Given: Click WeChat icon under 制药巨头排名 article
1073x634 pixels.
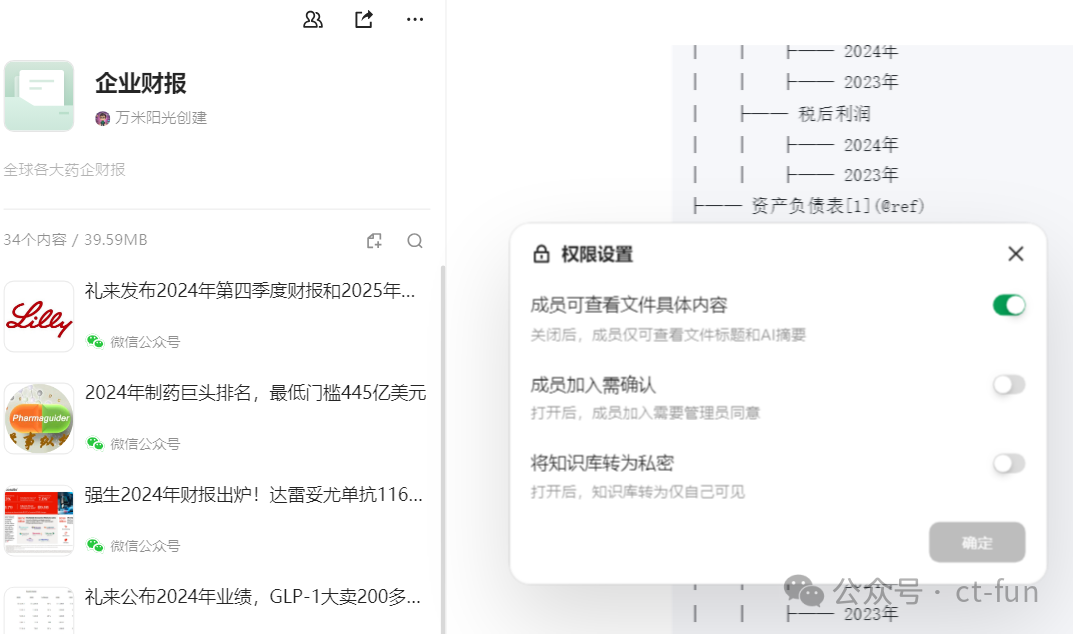Looking at the screenshot, I should tap(94, 443).
